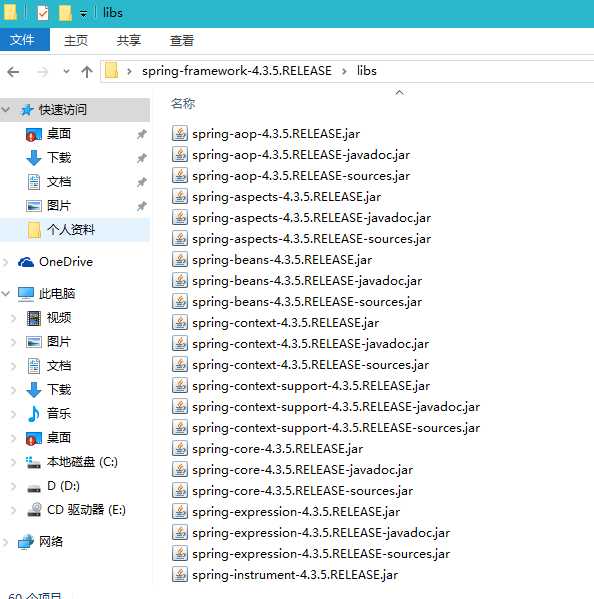Click the pin icon beside Quick Access 桌面
The width and height of the screenshot is (594, 599).
click(142, 134)
